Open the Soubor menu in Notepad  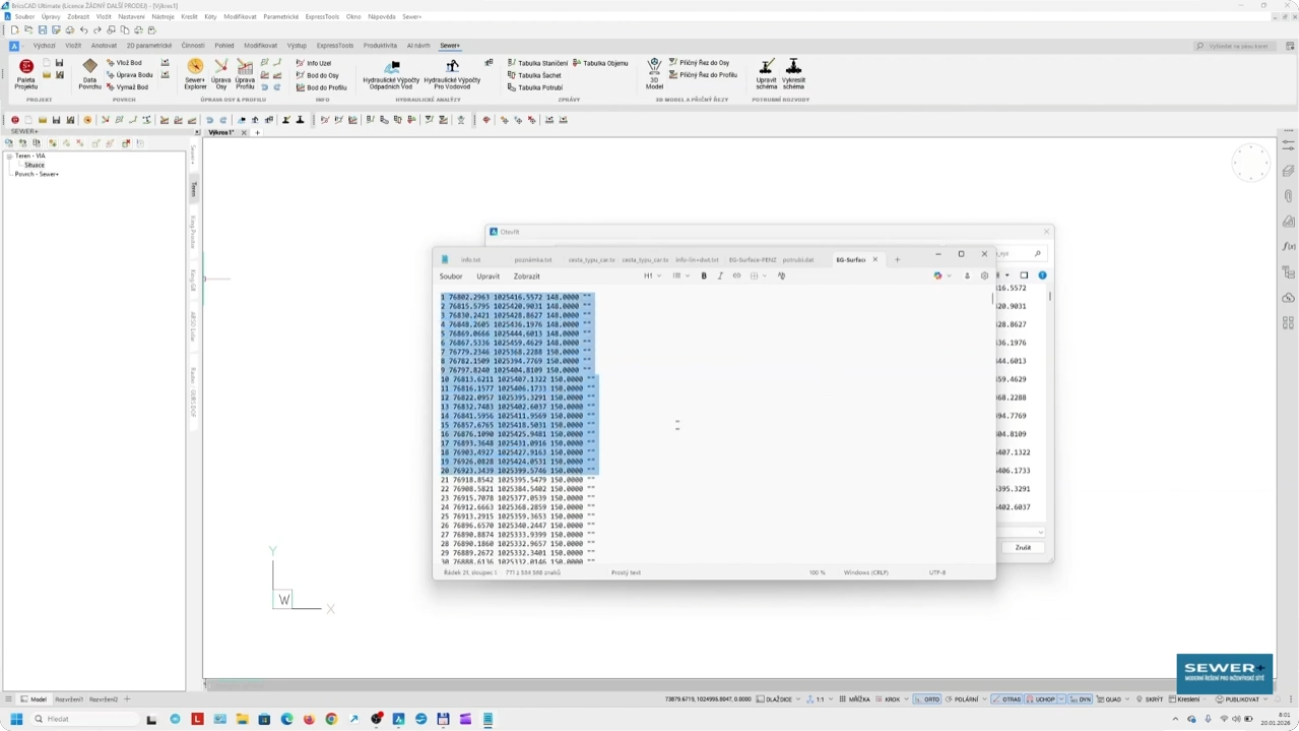click(x=451, y=276)
